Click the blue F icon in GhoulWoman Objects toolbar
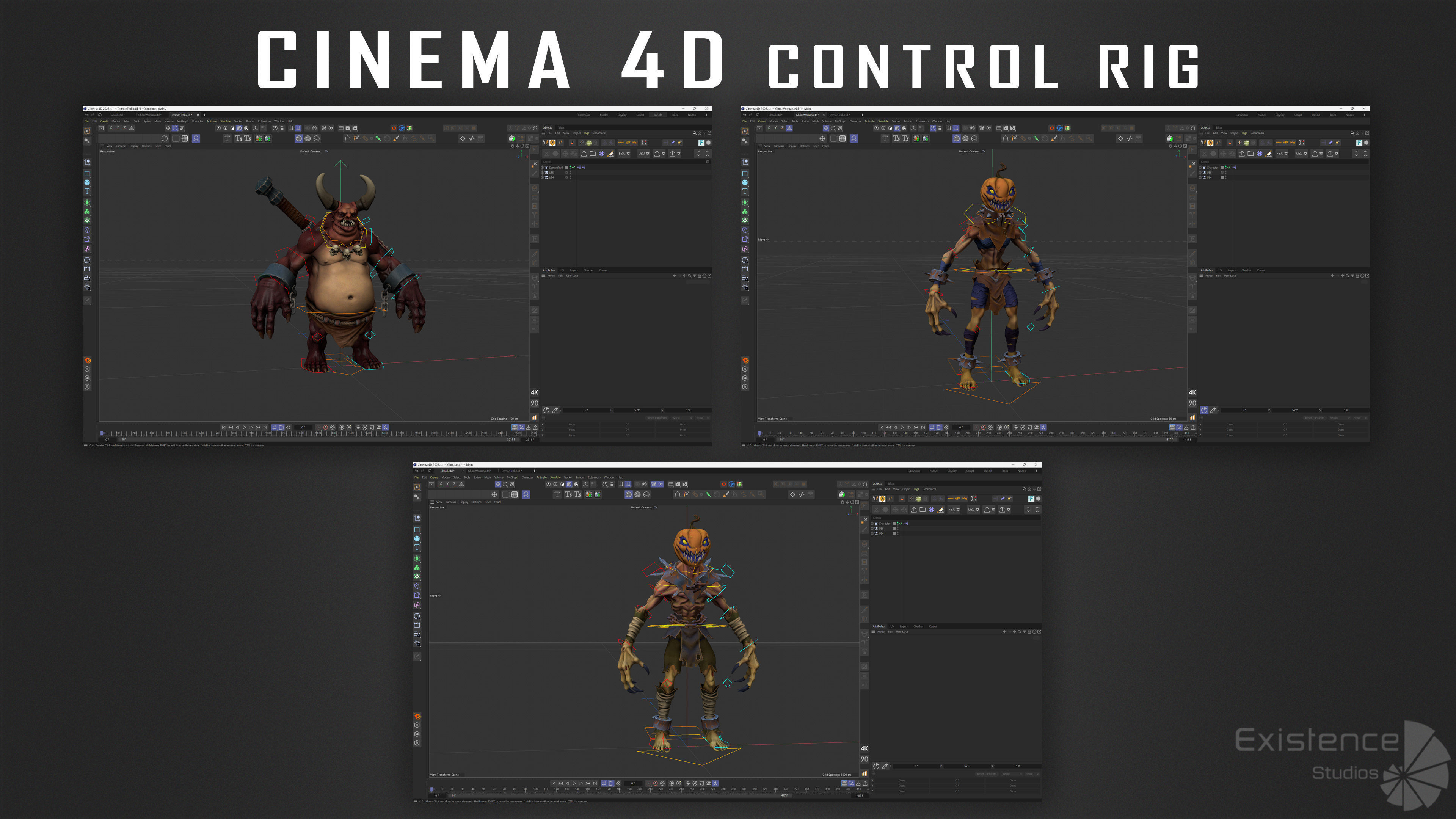 1359,143
